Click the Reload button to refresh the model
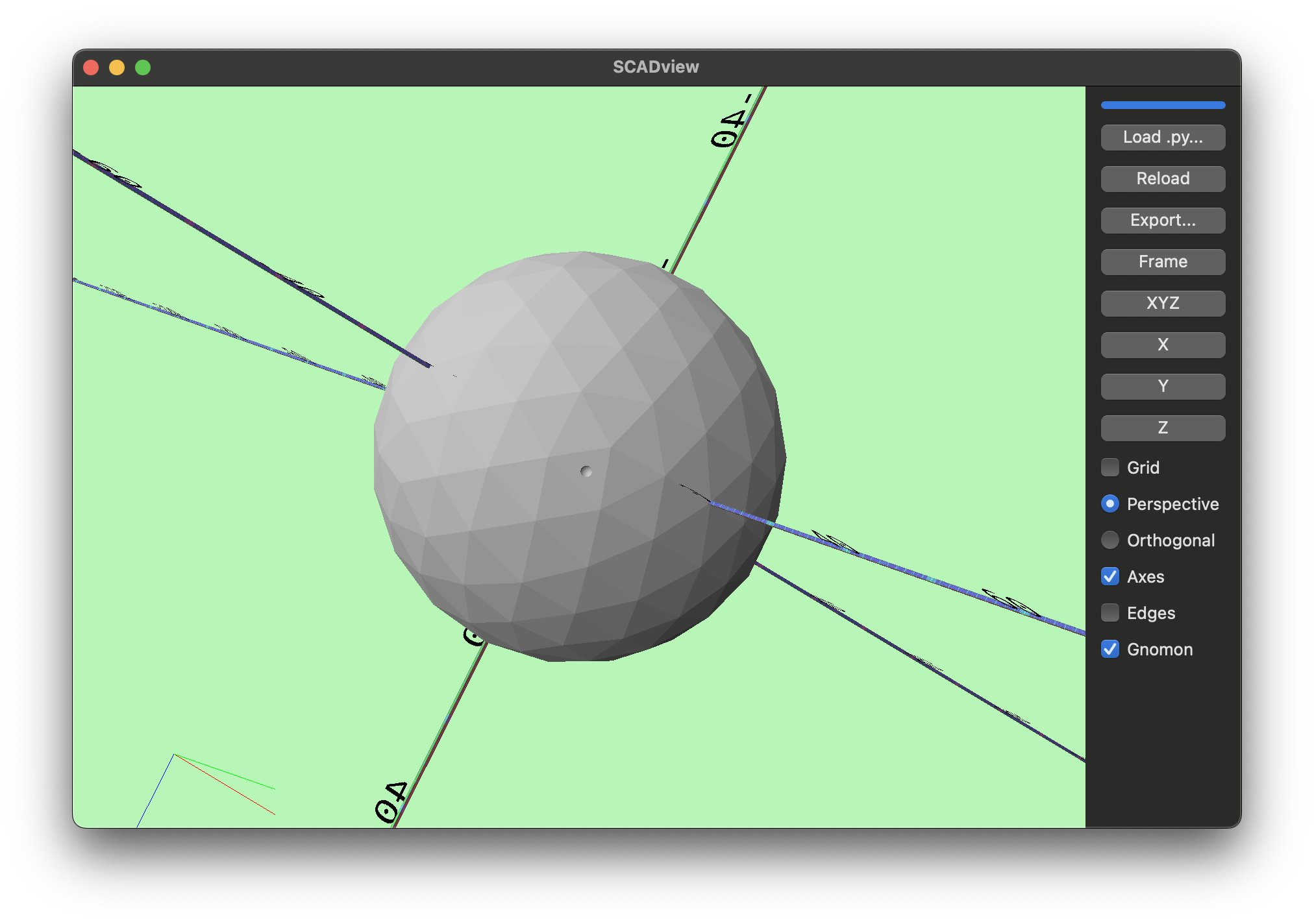Screen dimensions: 1314x924 1162,178
